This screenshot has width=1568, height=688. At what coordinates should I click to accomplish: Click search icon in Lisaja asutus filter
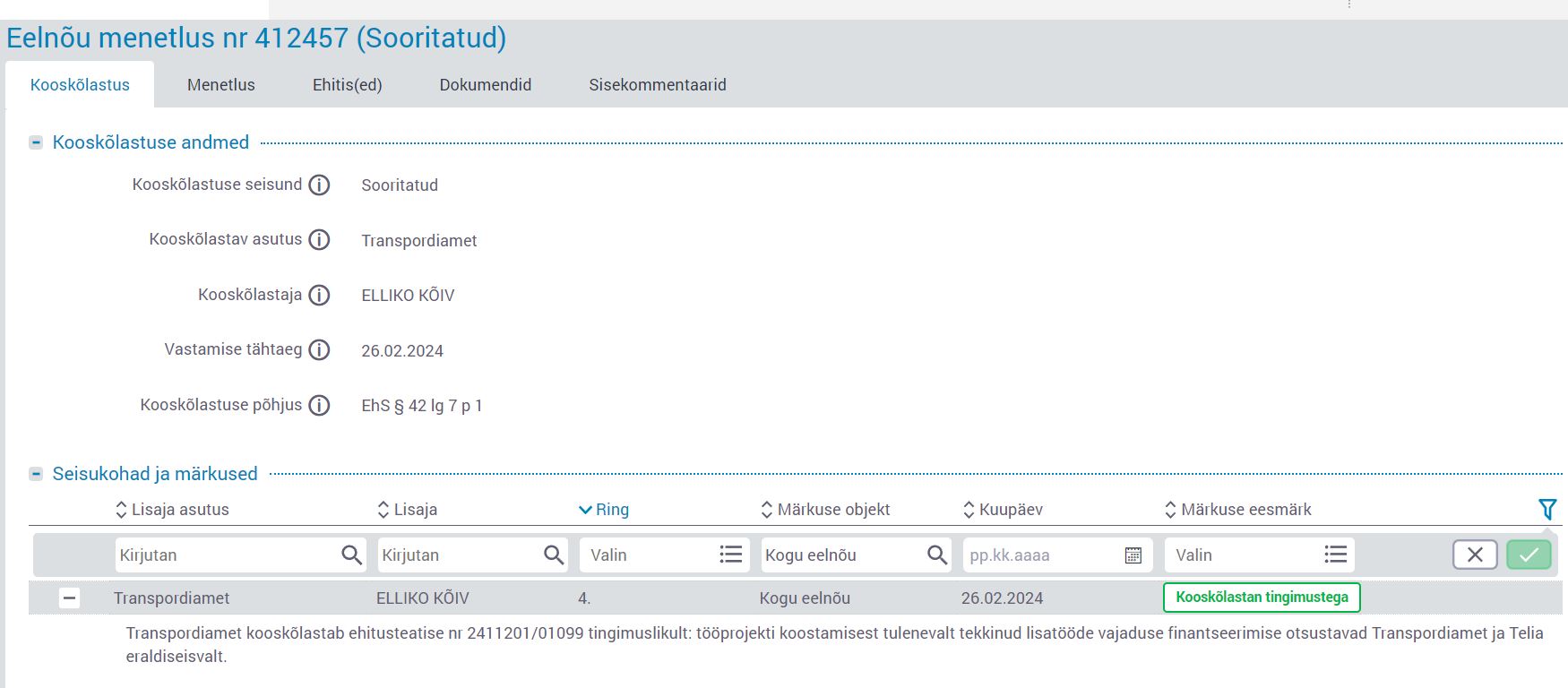pos(352,555)
